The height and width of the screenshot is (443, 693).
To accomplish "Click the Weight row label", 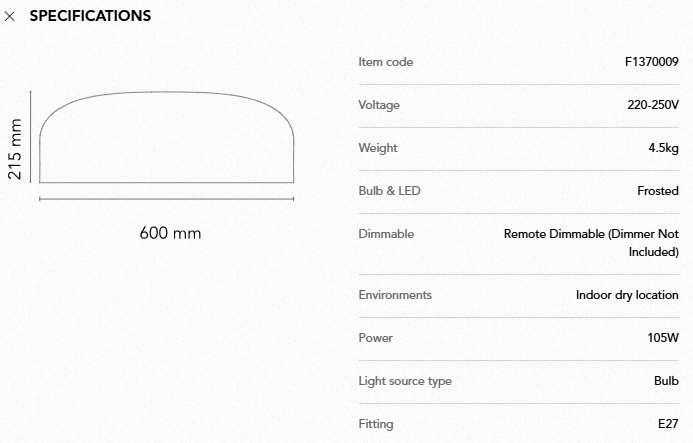I will 377,148.
